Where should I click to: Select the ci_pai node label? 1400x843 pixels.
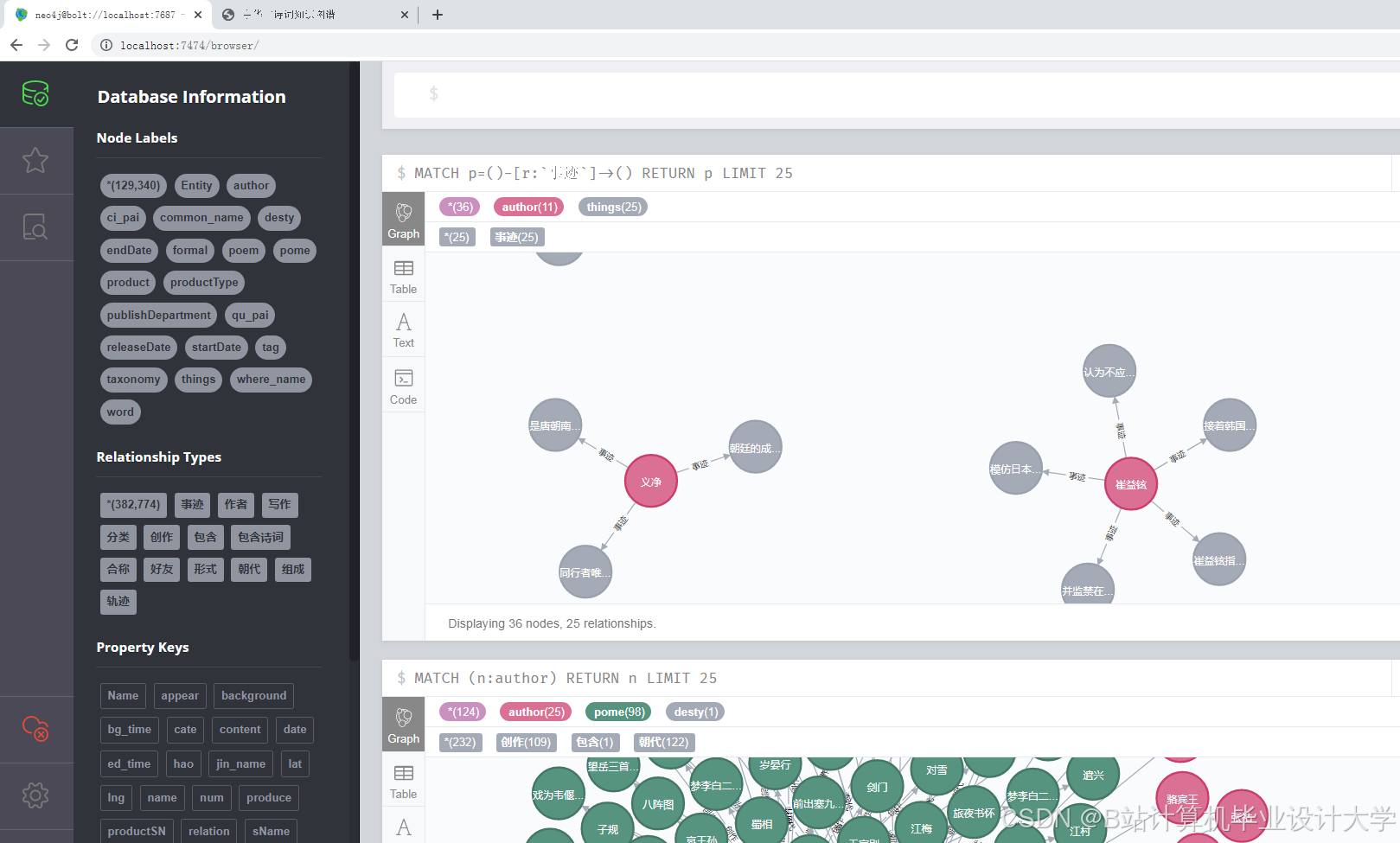point(123,218)
